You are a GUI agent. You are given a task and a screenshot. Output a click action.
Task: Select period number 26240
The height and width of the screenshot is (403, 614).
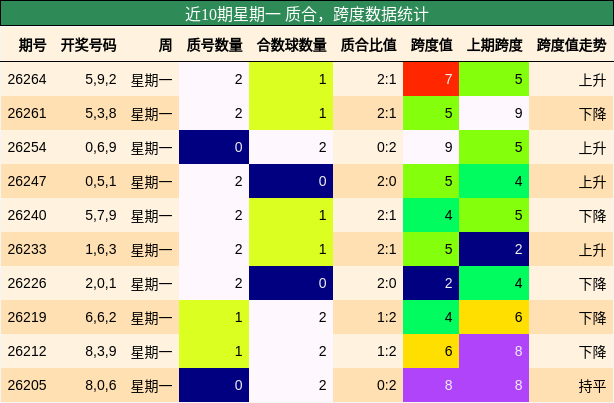[x=27, y=215]
